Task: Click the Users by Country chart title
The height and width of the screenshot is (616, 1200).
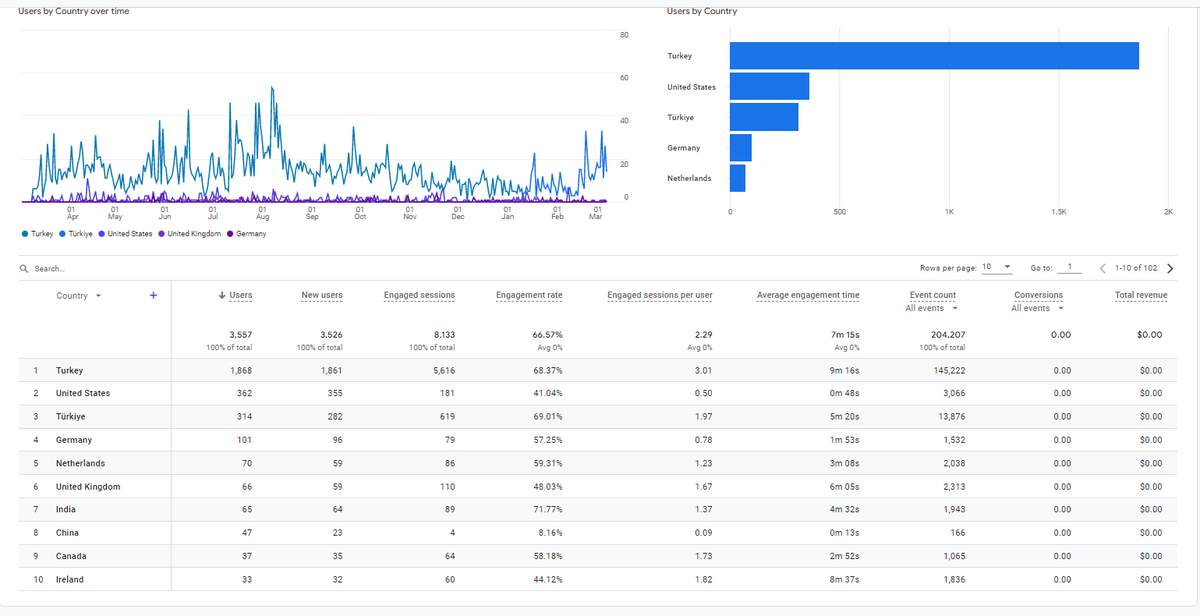Action: click(701, 11)
